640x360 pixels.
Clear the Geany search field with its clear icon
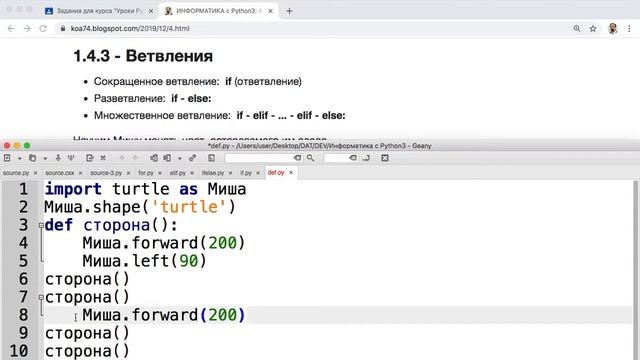(x=298, y=158)
